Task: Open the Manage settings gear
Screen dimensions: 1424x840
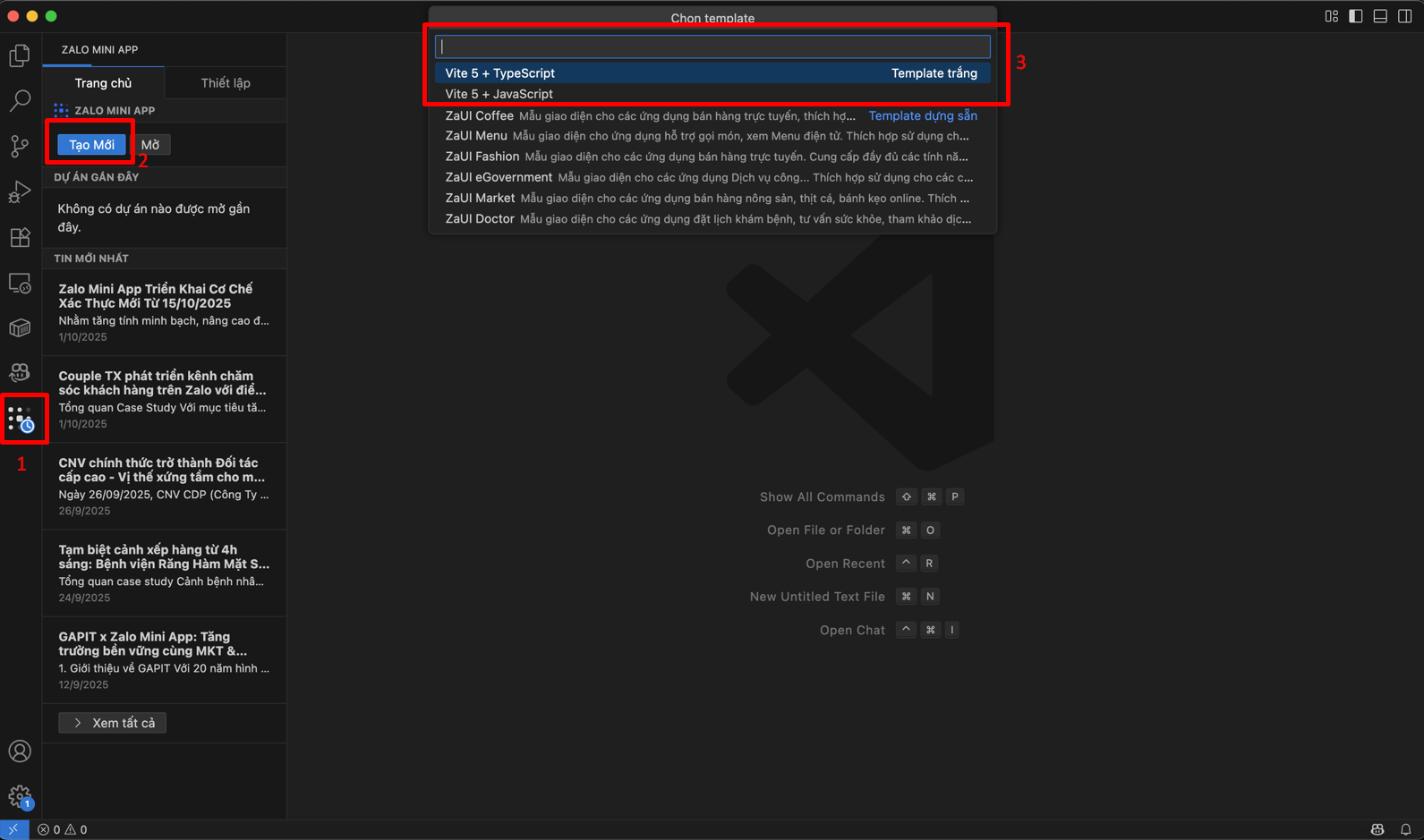Action: click(x=20, y=796)
